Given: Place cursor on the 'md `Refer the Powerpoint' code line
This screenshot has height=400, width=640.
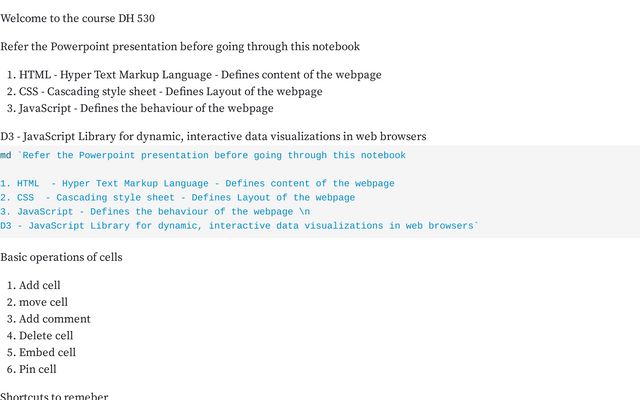Looking at the screenshot, I should coord(203,155).
